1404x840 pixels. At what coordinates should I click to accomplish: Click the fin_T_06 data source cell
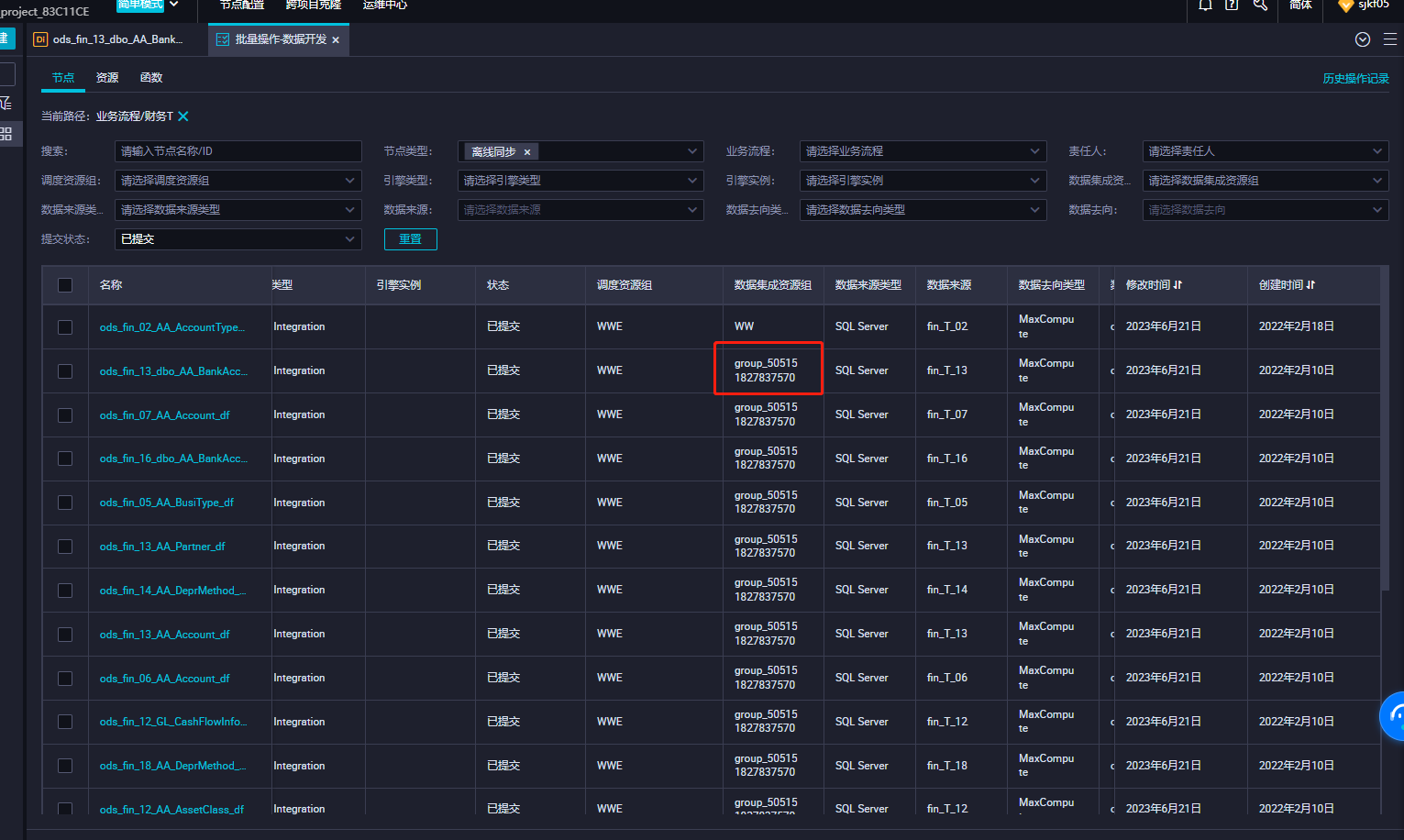[947, 678]
